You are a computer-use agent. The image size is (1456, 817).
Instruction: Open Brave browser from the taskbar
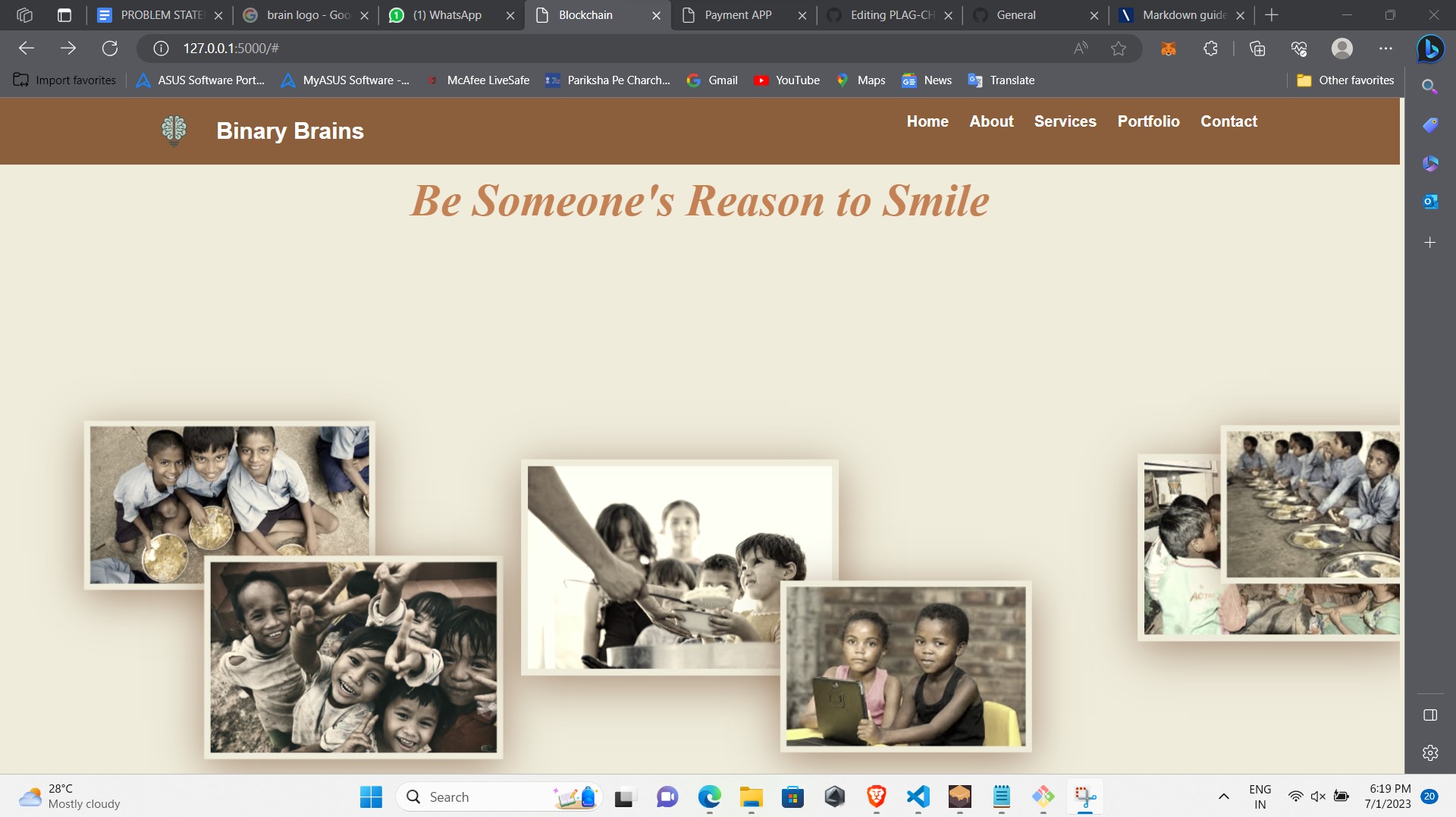[876, 797]
